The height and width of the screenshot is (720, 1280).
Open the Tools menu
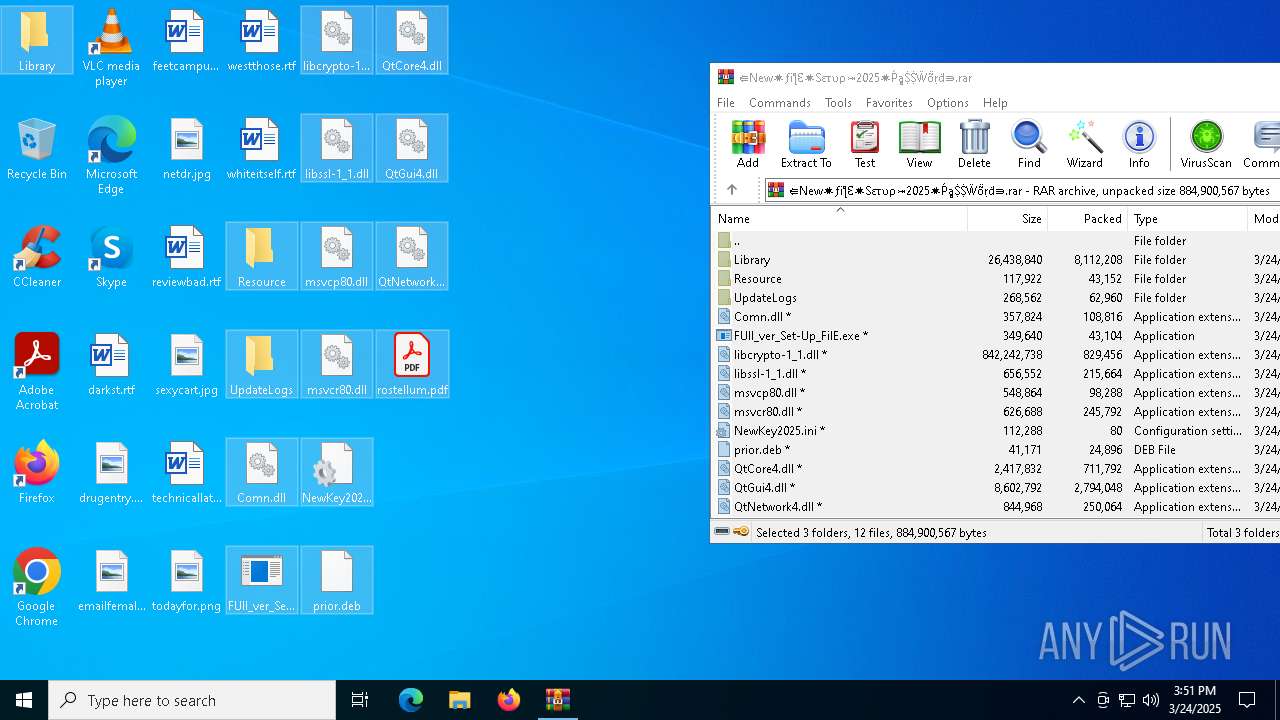coord(838,103)
